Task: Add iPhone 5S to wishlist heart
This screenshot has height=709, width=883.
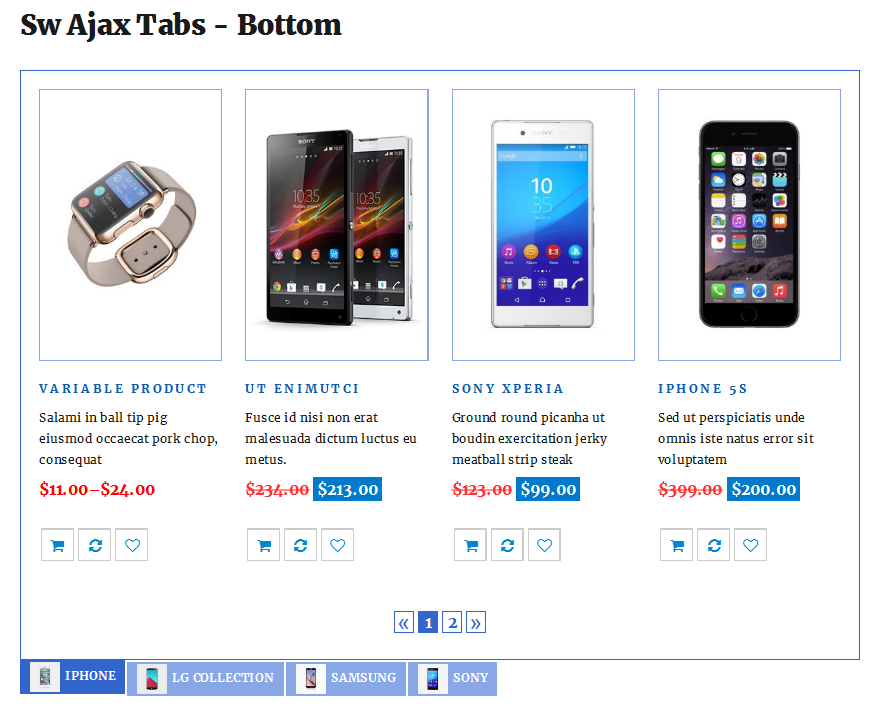Action: pyautogui.click(x=751, y=545)
